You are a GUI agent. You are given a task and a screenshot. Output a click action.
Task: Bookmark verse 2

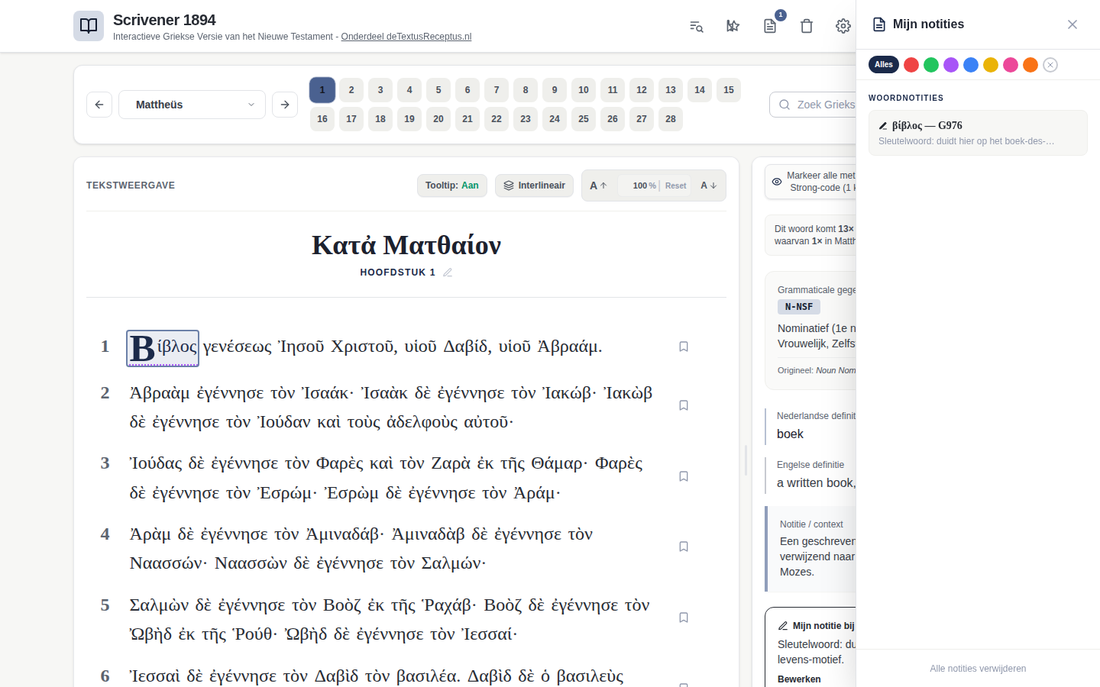(x=683, y=406)
